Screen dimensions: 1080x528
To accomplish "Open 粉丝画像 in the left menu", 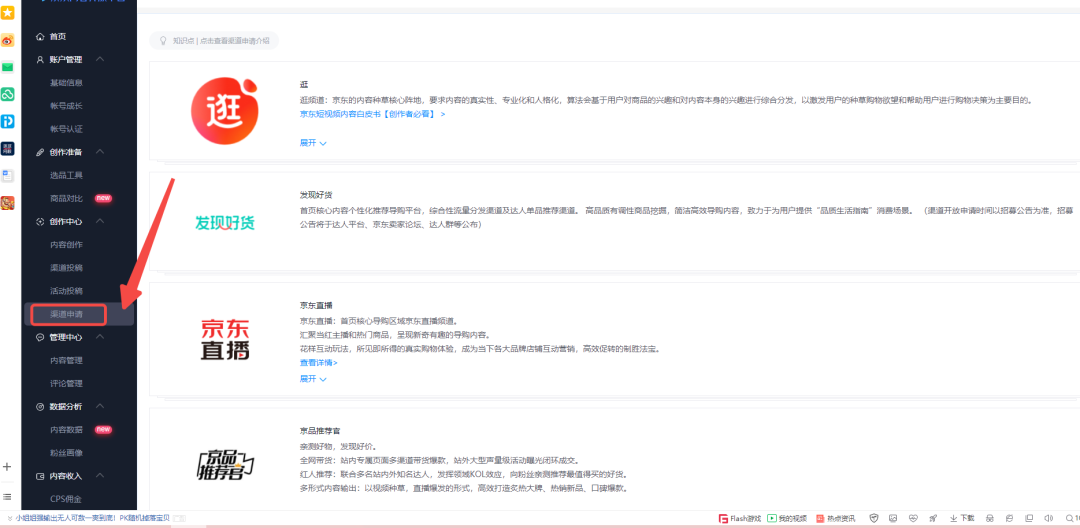I will pyautogui.click(x=66, y=452).
